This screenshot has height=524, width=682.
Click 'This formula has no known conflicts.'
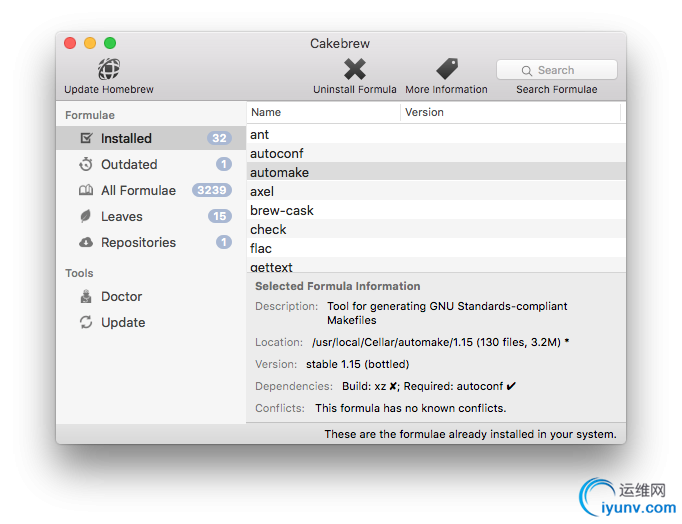(411, 408)
